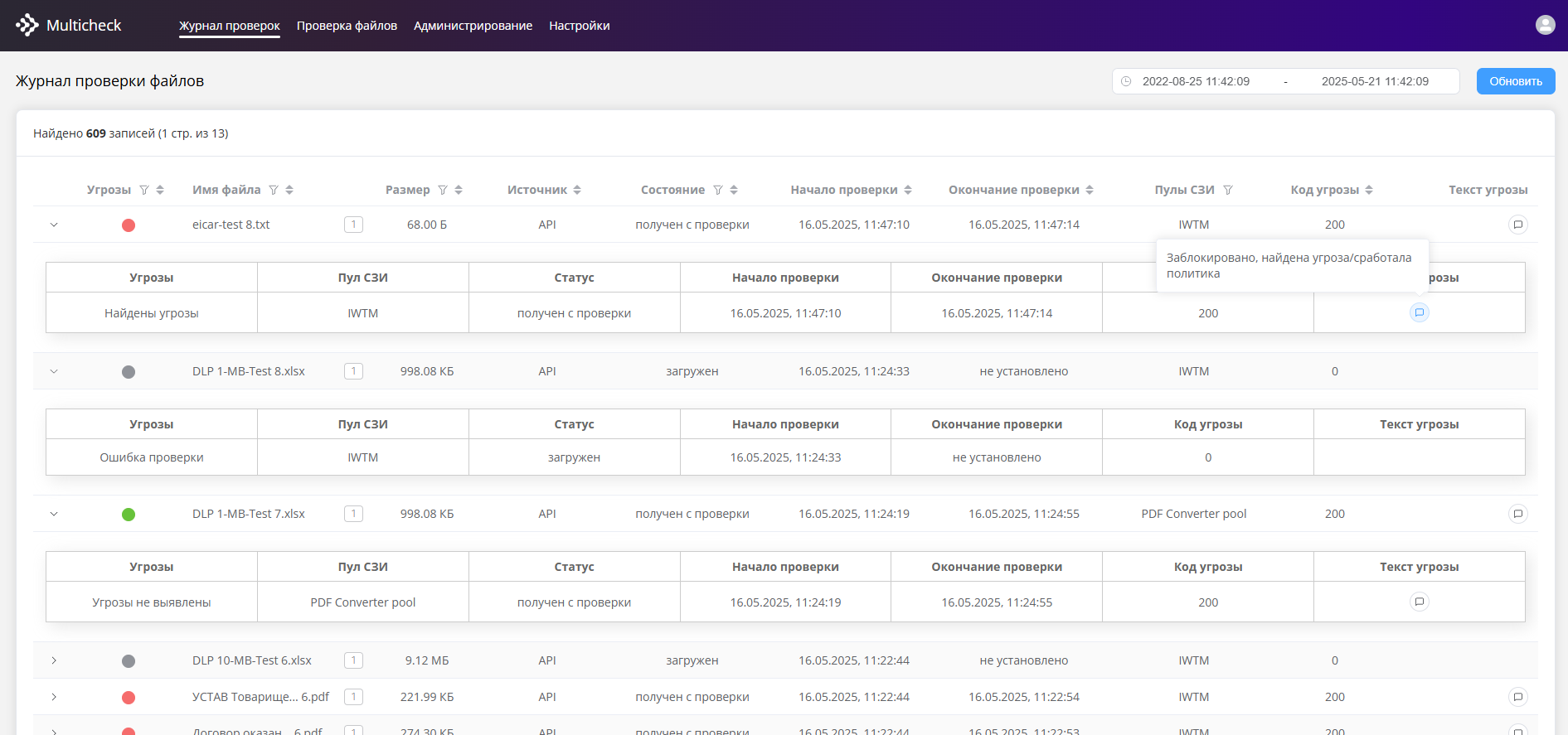Open the filter for the Имя файла column
The height and width of the screenshot is (735, 1568).
click(x=274, y=190)
